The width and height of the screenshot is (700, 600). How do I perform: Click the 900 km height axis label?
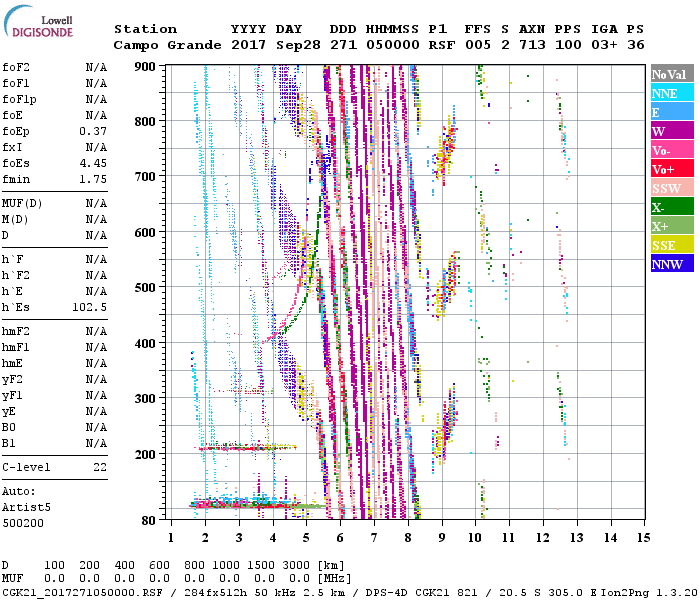[x=147, y=66]
